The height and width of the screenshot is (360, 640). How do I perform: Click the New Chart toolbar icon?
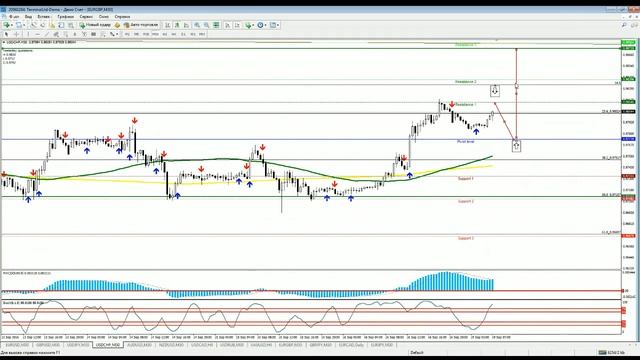pos(7,25)
